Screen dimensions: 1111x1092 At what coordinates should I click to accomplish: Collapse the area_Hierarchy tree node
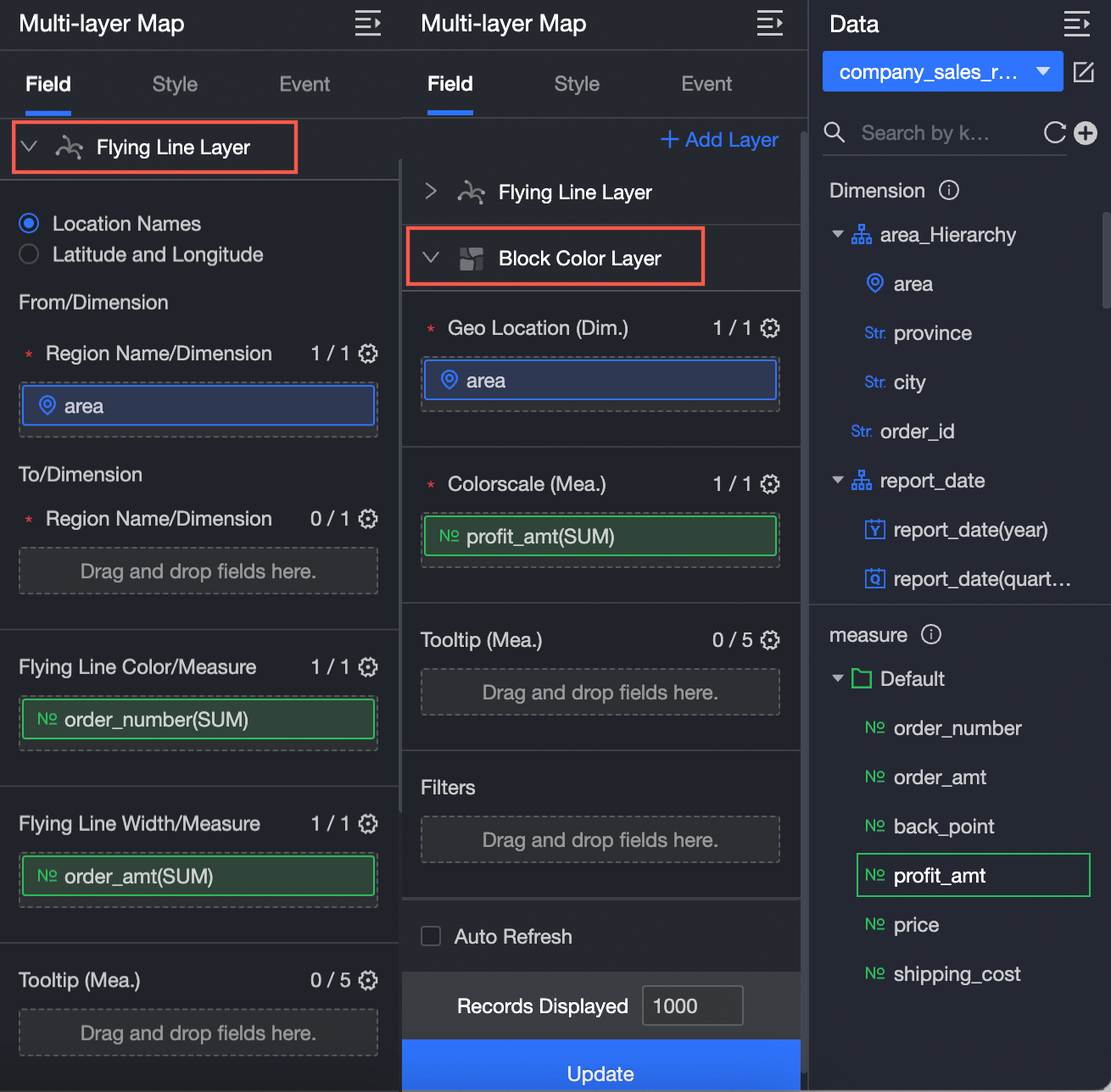tap(838, 234)
